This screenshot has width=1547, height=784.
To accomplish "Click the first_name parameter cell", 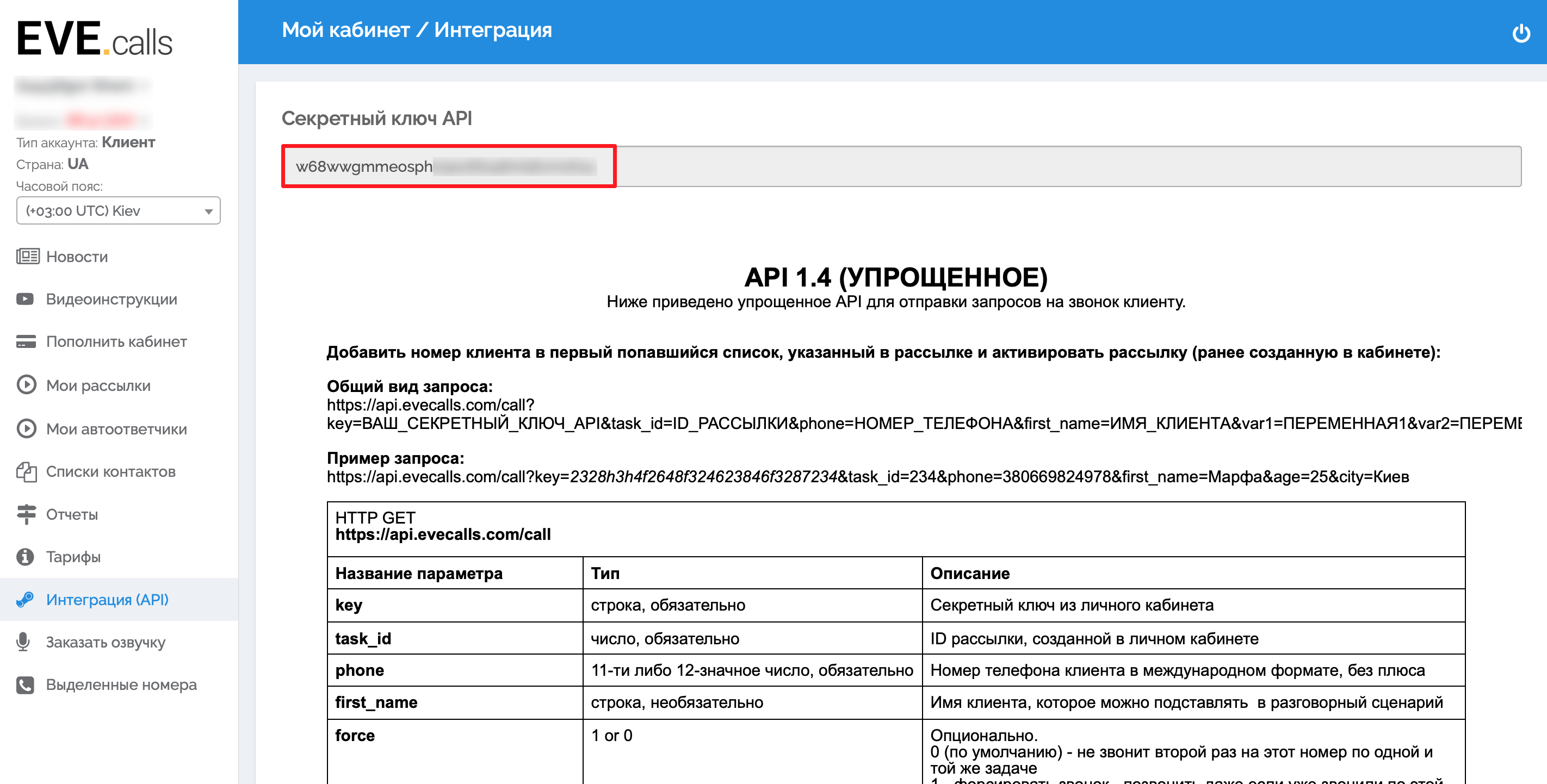I will (455, 702).
